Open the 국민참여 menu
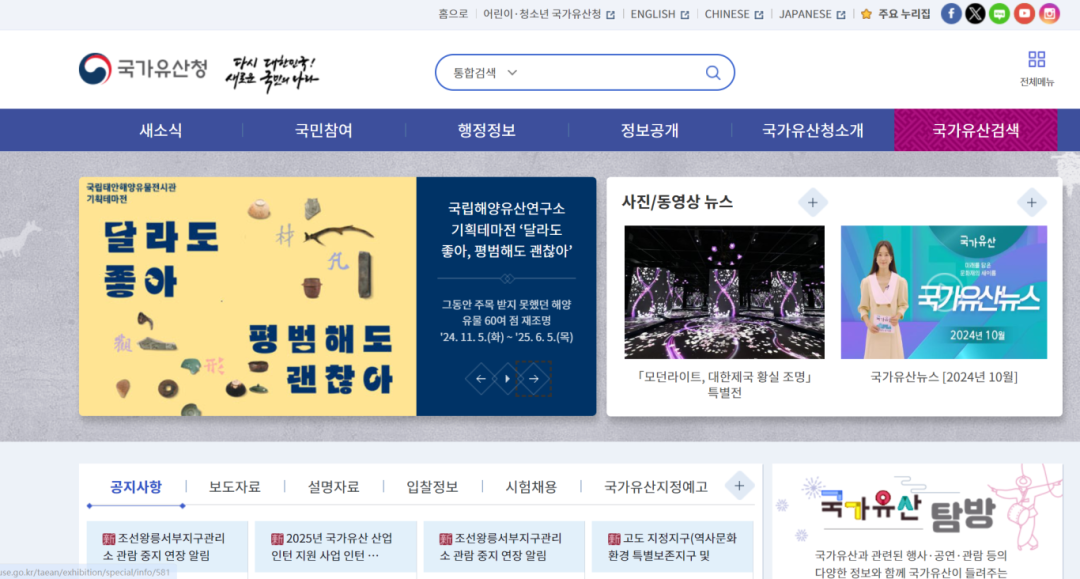Image resolution: width=1080 pixels, height=579 pixels. (x=324, y=130)
